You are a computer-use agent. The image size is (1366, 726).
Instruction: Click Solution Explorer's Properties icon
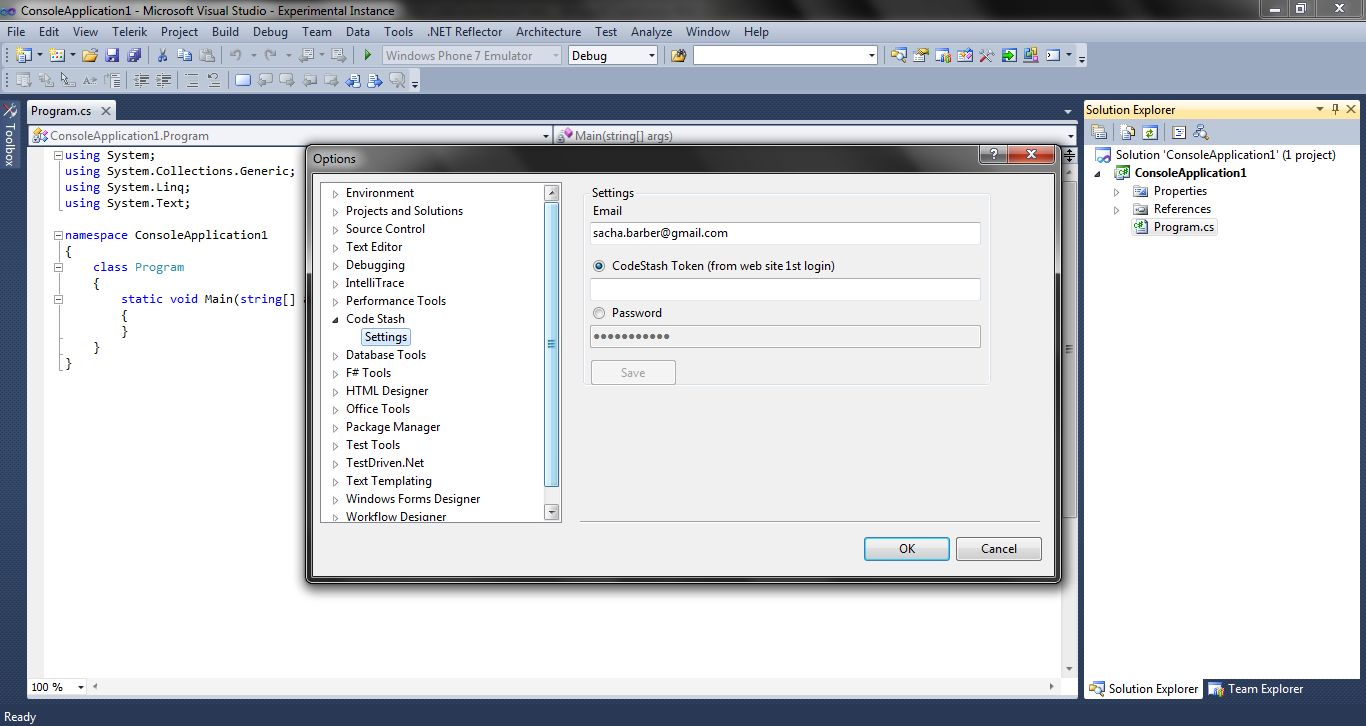[1099, 132]
